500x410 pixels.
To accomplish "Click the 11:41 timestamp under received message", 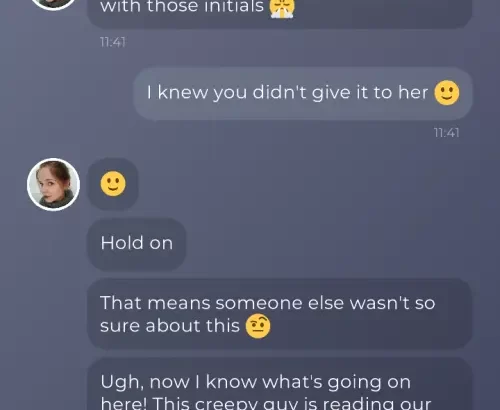I will tap(113, 42).
